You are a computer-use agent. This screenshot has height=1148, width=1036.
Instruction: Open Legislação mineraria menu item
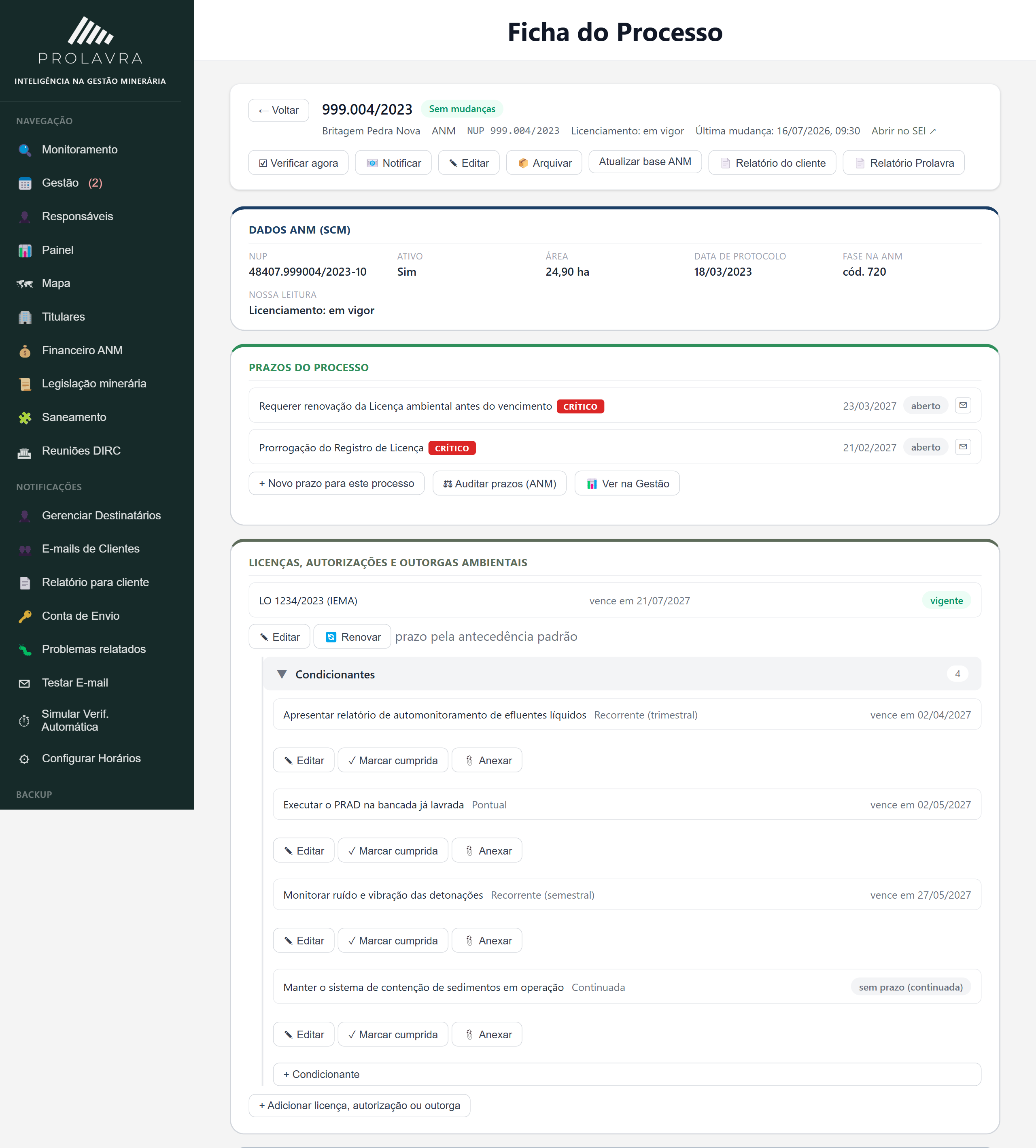(x=94, y=385)
